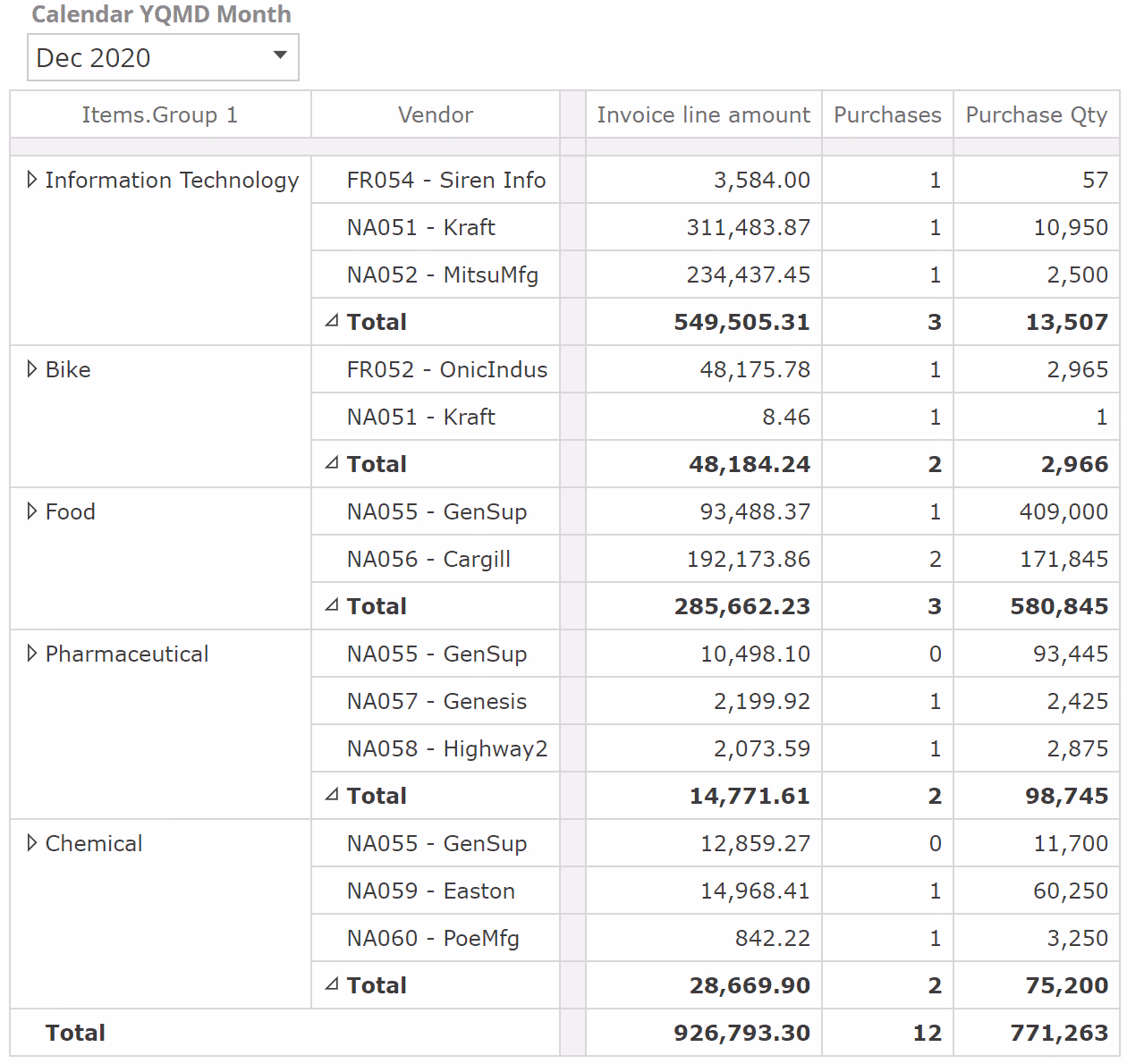The height and width of the screenshot is (1064, 1127).
Task: Expand the Information Technology group row
Action: pyautogui.click(x=32, y=180)
